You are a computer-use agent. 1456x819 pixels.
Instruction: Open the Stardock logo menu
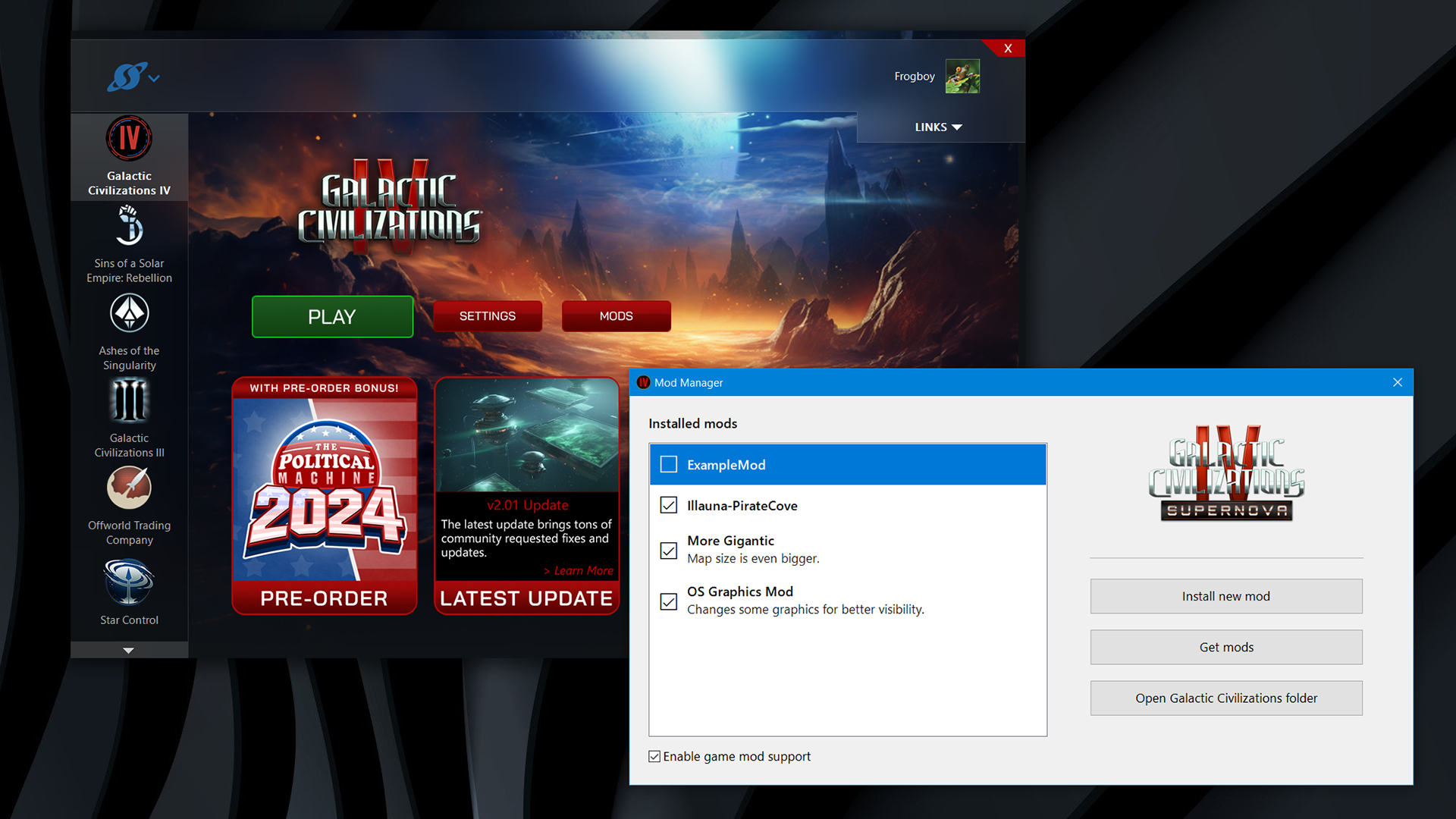[133, 77]
